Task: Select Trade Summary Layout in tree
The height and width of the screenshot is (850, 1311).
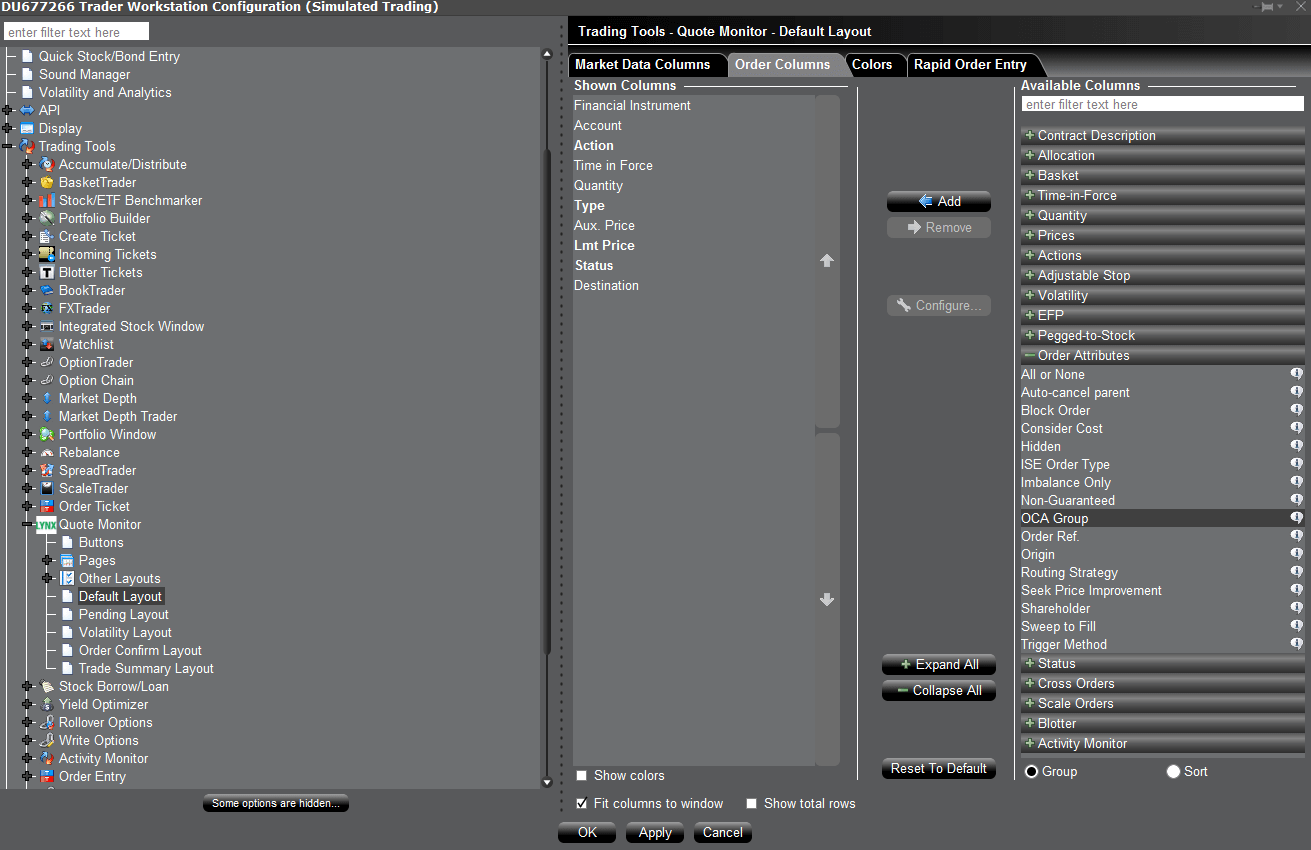Action: tap(146, 668)
